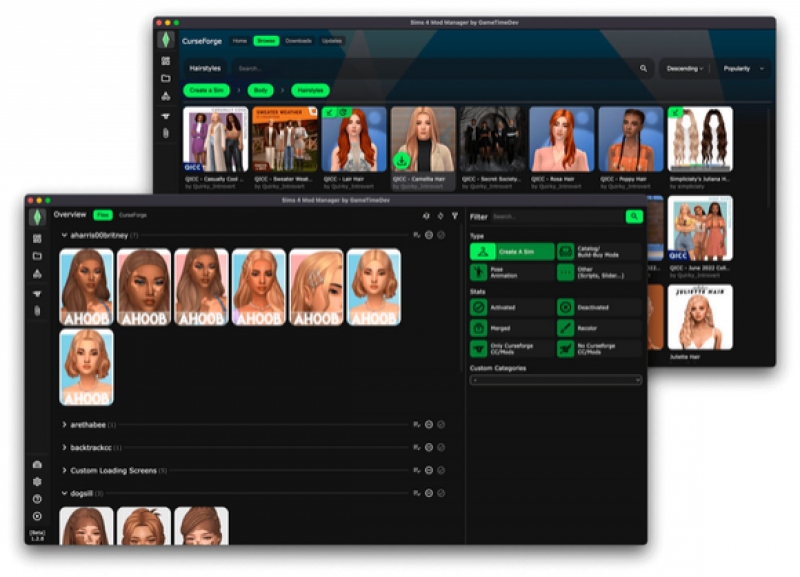The image size is (800, 577).
Task: Click the Filter panel search field
Action: [x=557, y=216]
